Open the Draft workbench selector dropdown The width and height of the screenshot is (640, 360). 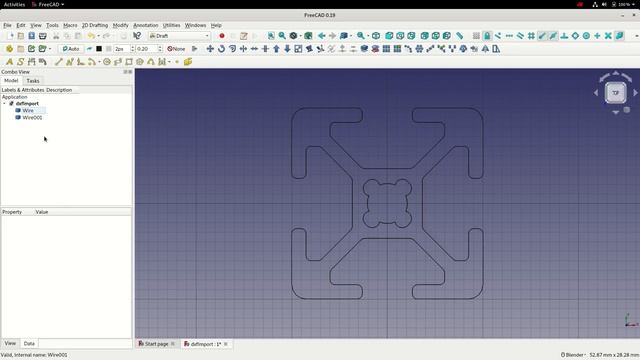point(180,36)
